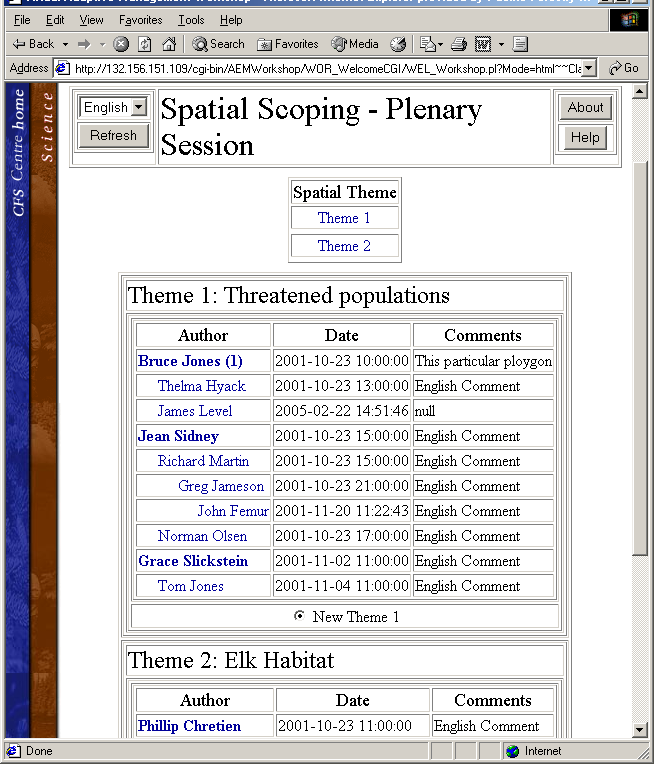Open the Favorites menu
This screenshot has height=764, width=654.
[x=140, y=20]
